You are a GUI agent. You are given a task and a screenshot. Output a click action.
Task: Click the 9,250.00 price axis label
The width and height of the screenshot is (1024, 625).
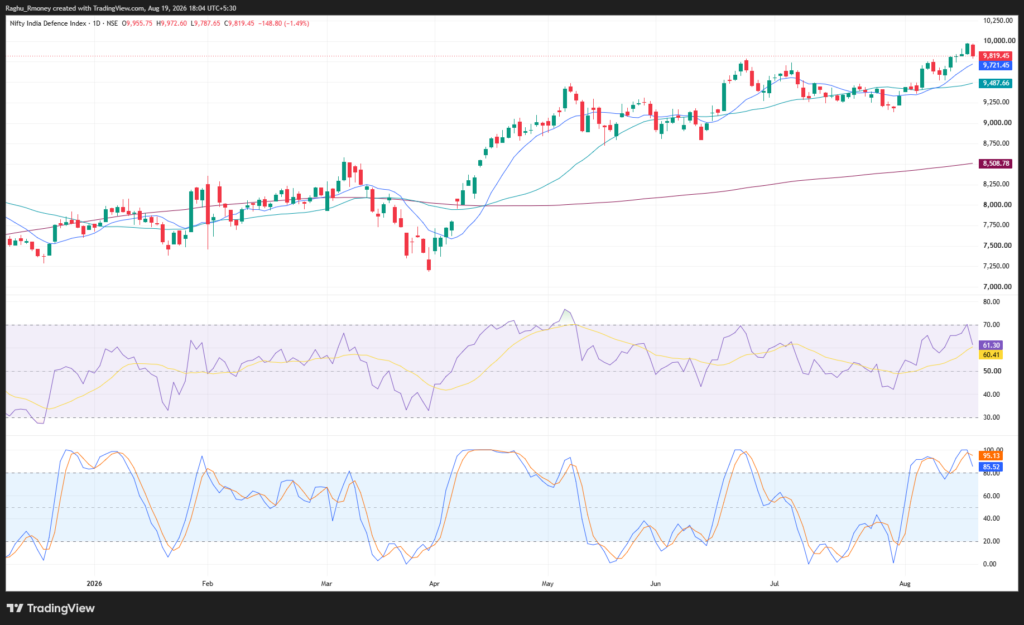[997, 103]
